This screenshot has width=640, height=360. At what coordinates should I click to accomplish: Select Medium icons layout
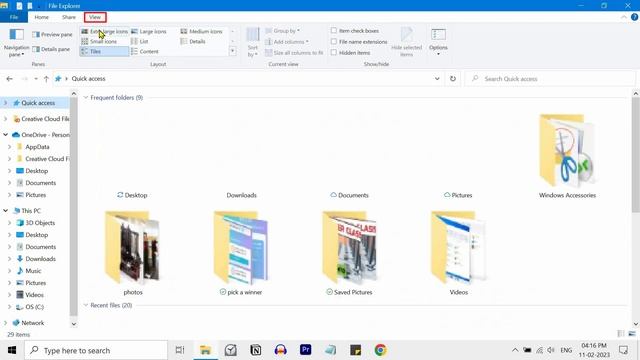[202, 31]
